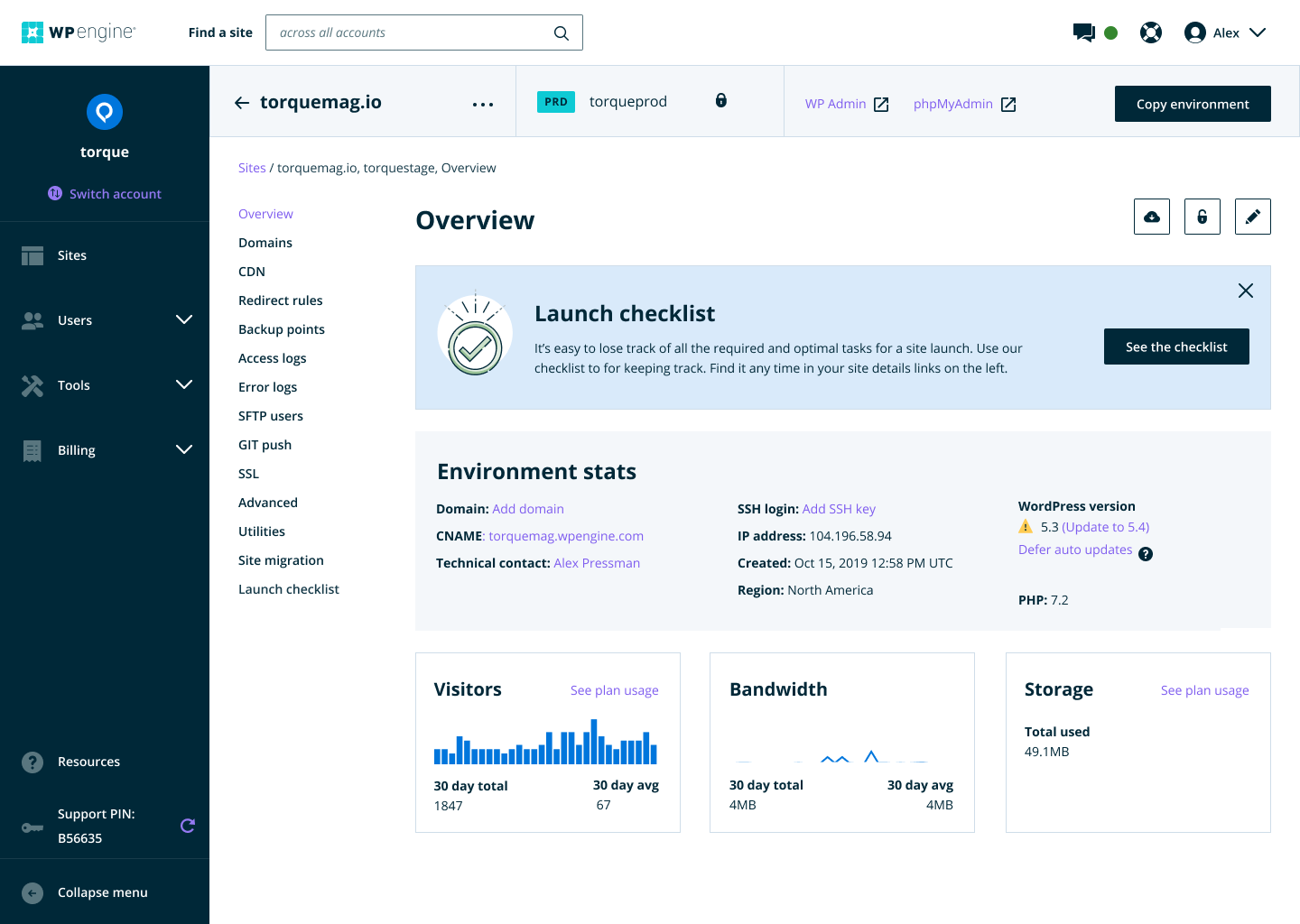The image size is (1300, 924).
Task: Open the Advanced section
Action: [x=268, y=503]
